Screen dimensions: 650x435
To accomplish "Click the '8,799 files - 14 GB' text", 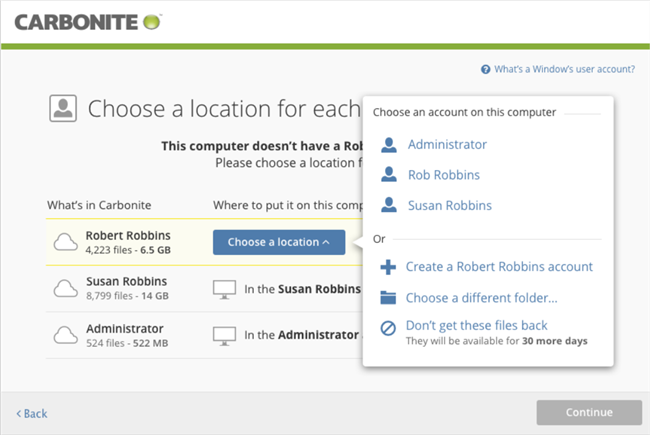I will point(127,296).
